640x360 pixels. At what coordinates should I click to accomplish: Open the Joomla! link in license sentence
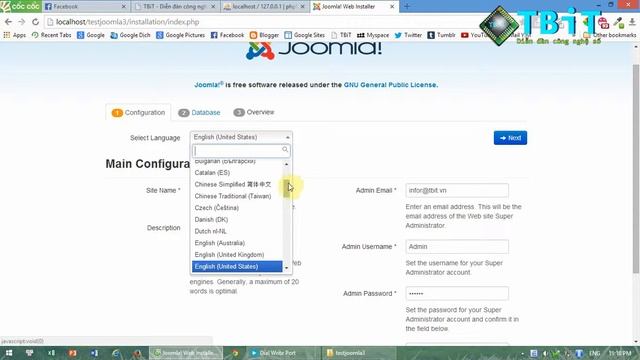209,85
